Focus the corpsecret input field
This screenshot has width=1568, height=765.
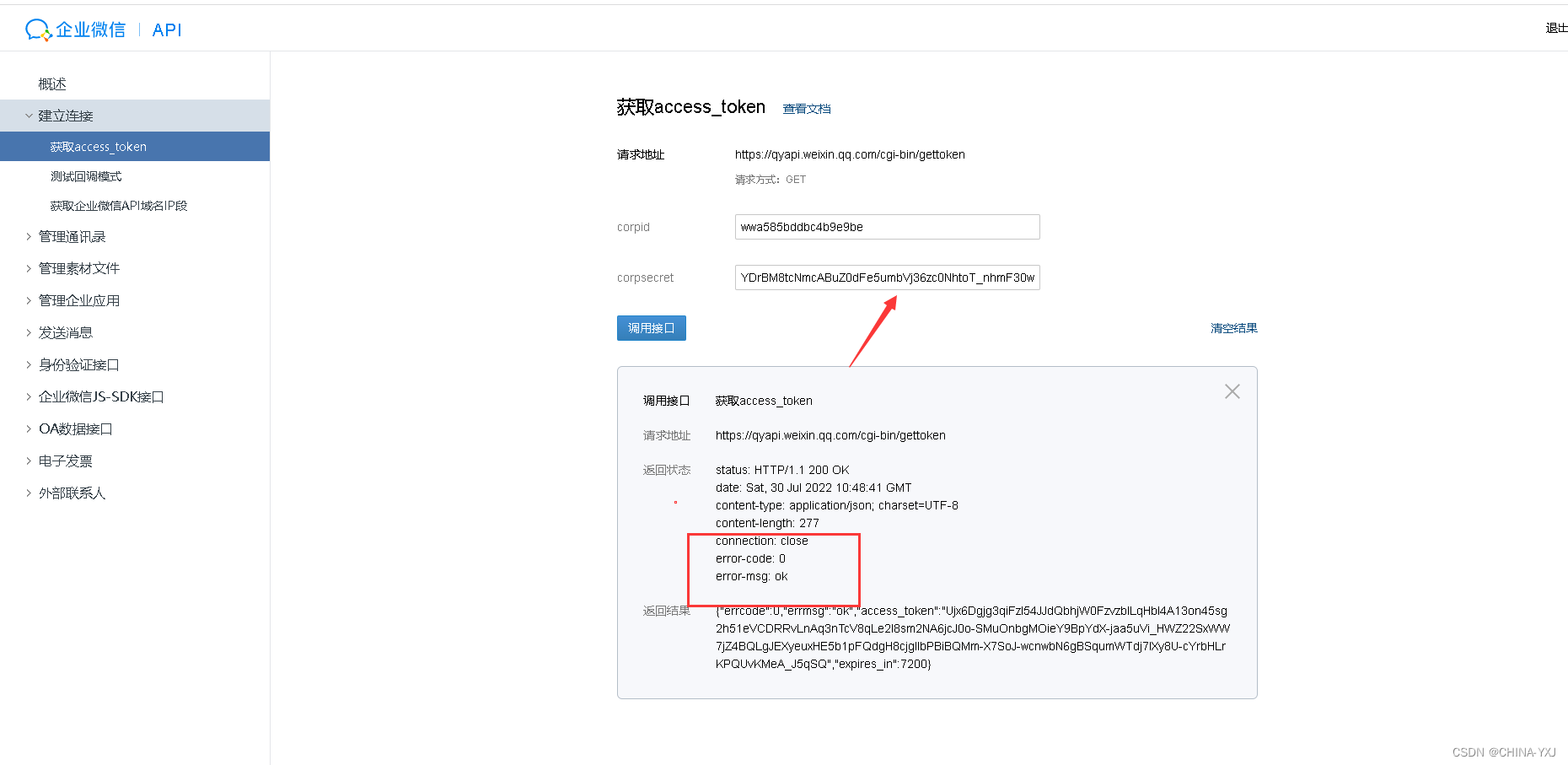pyautogui.click(x=888, y=277)
